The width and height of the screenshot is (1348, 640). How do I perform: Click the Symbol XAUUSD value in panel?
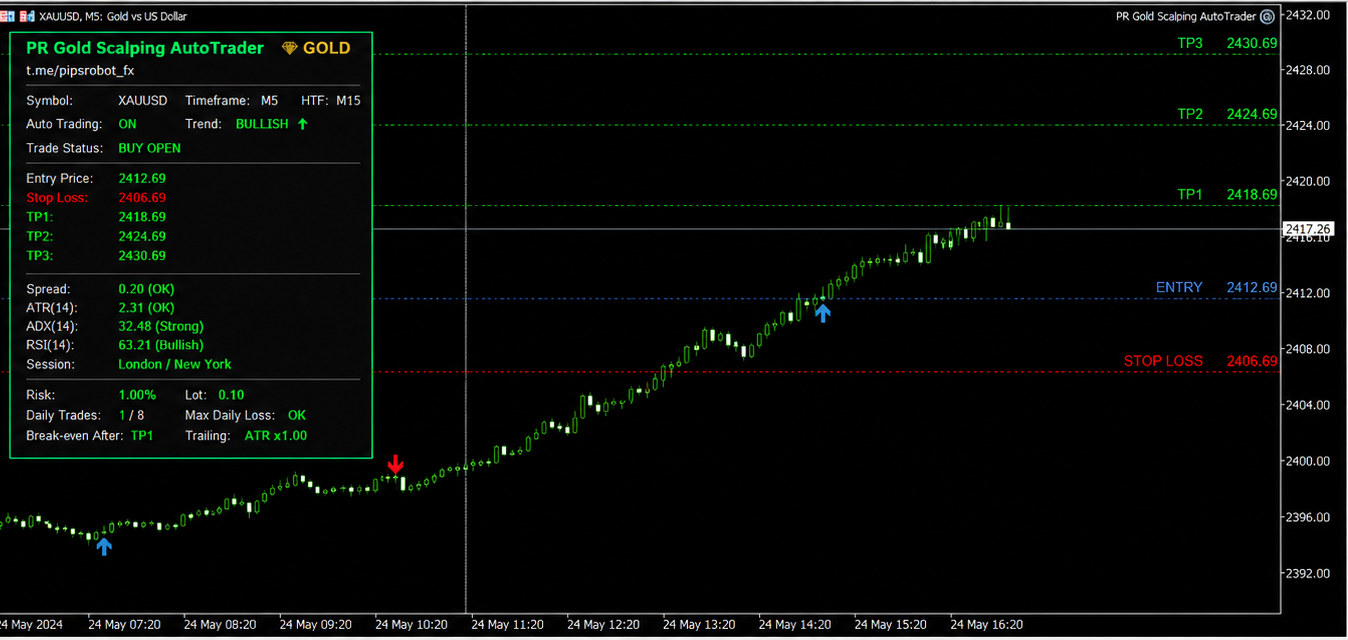click(143, 100)
